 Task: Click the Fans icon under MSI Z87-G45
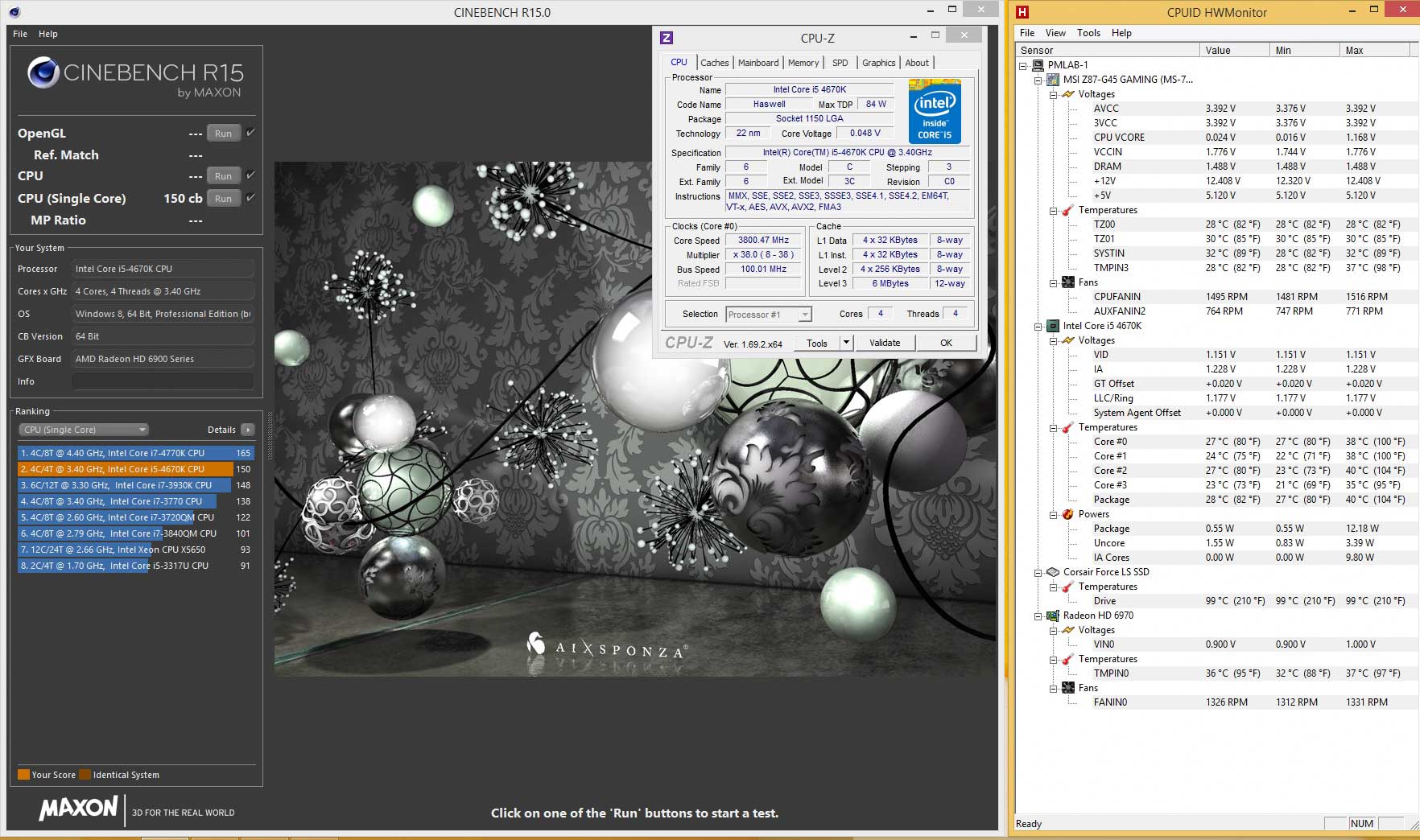[x=1068, y=282]
